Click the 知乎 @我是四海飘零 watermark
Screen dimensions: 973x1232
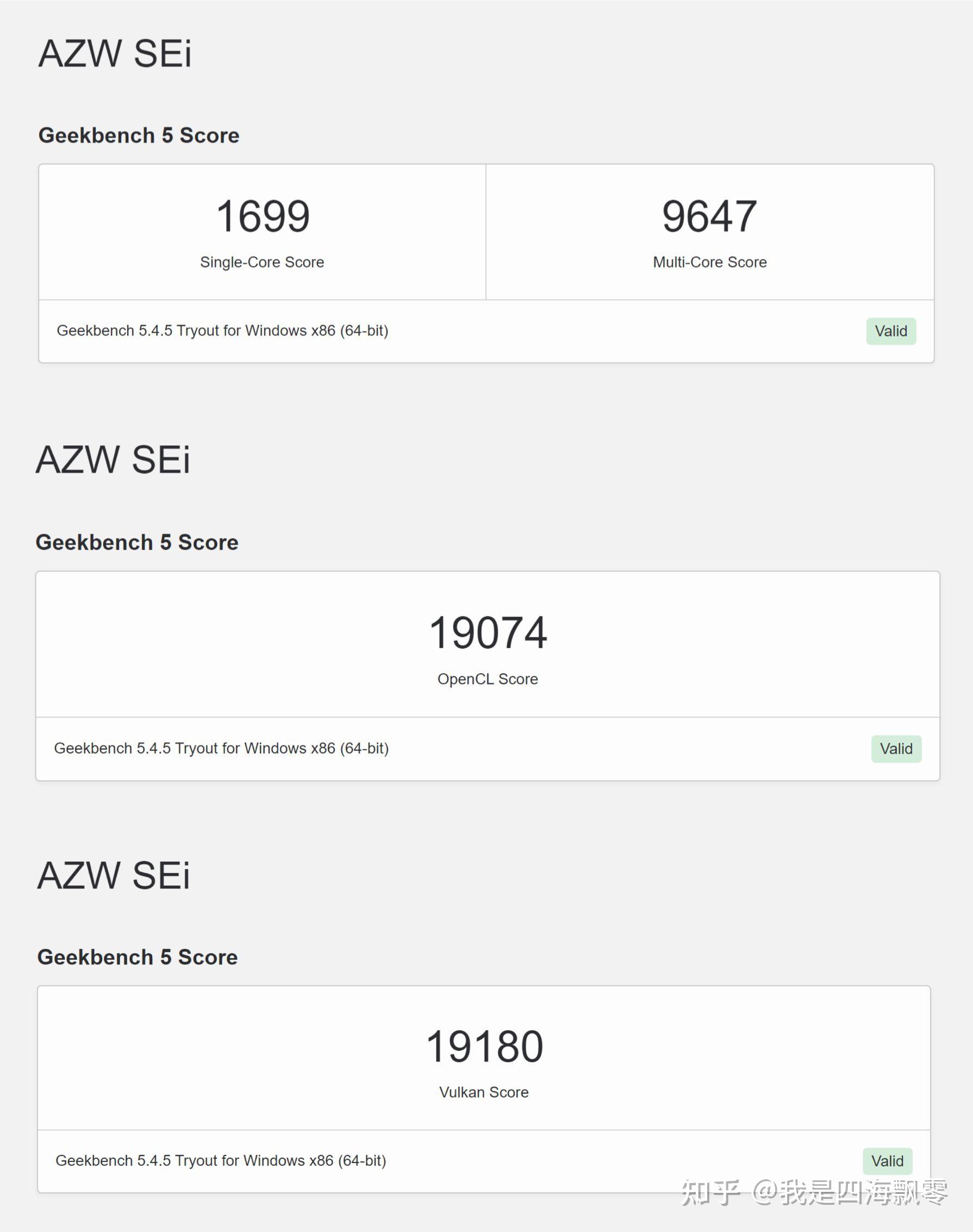(x=814, y=1192)
